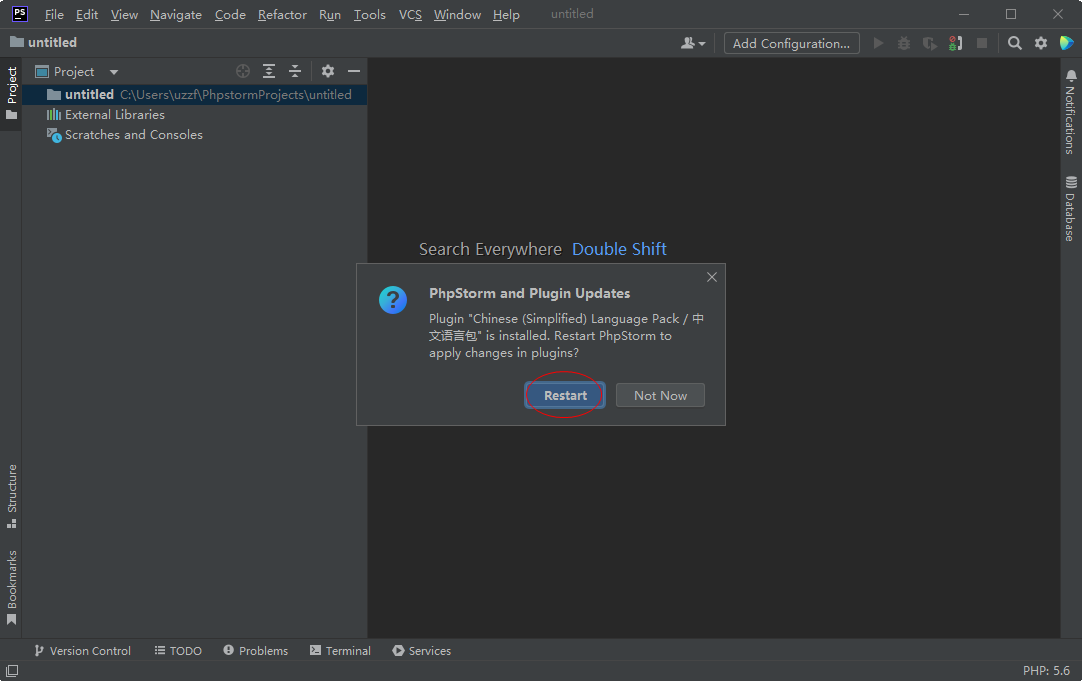Open the Bookmarks tool window
The width and height of the screenshot is (1082, 681).
(12, 587)
